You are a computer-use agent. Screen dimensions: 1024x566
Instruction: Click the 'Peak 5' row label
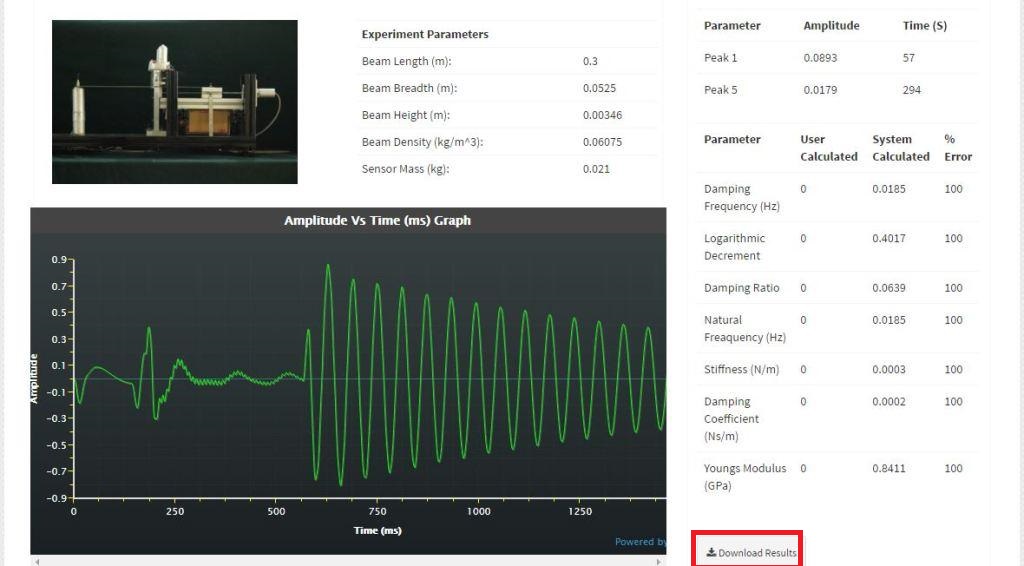tap(720, 89)
